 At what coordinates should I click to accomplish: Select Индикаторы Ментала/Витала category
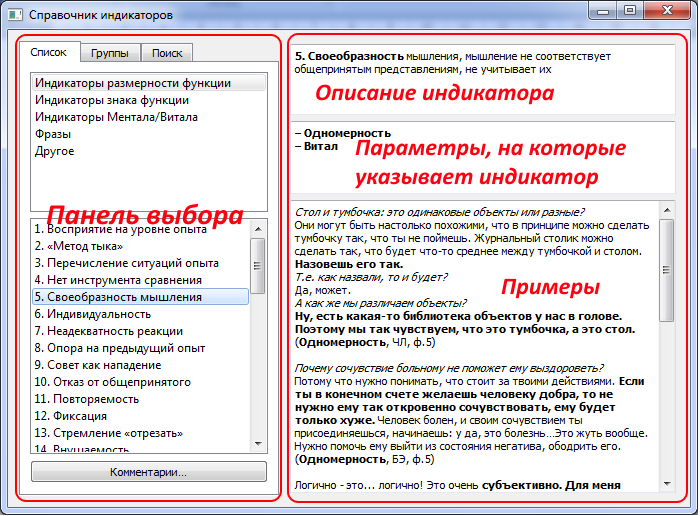pos(116,117)
